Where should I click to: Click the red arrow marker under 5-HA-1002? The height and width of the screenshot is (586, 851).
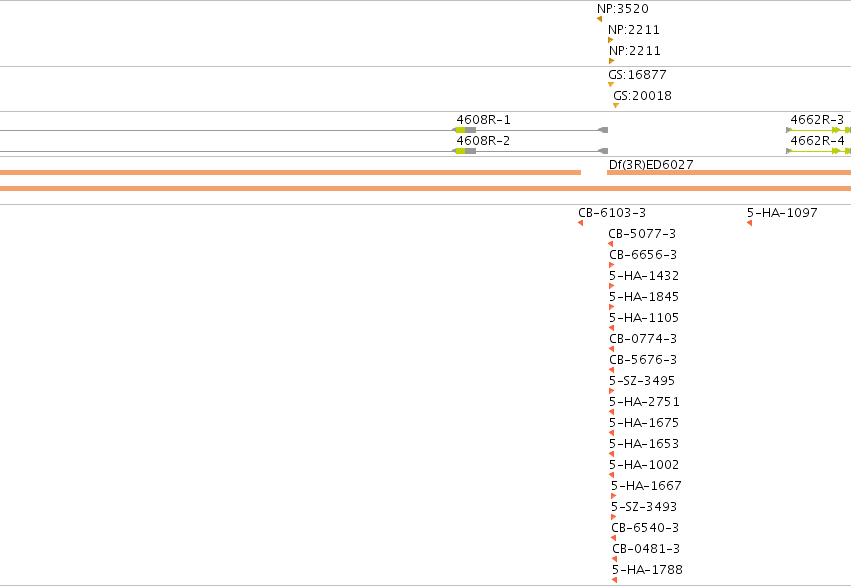(612, 475)
